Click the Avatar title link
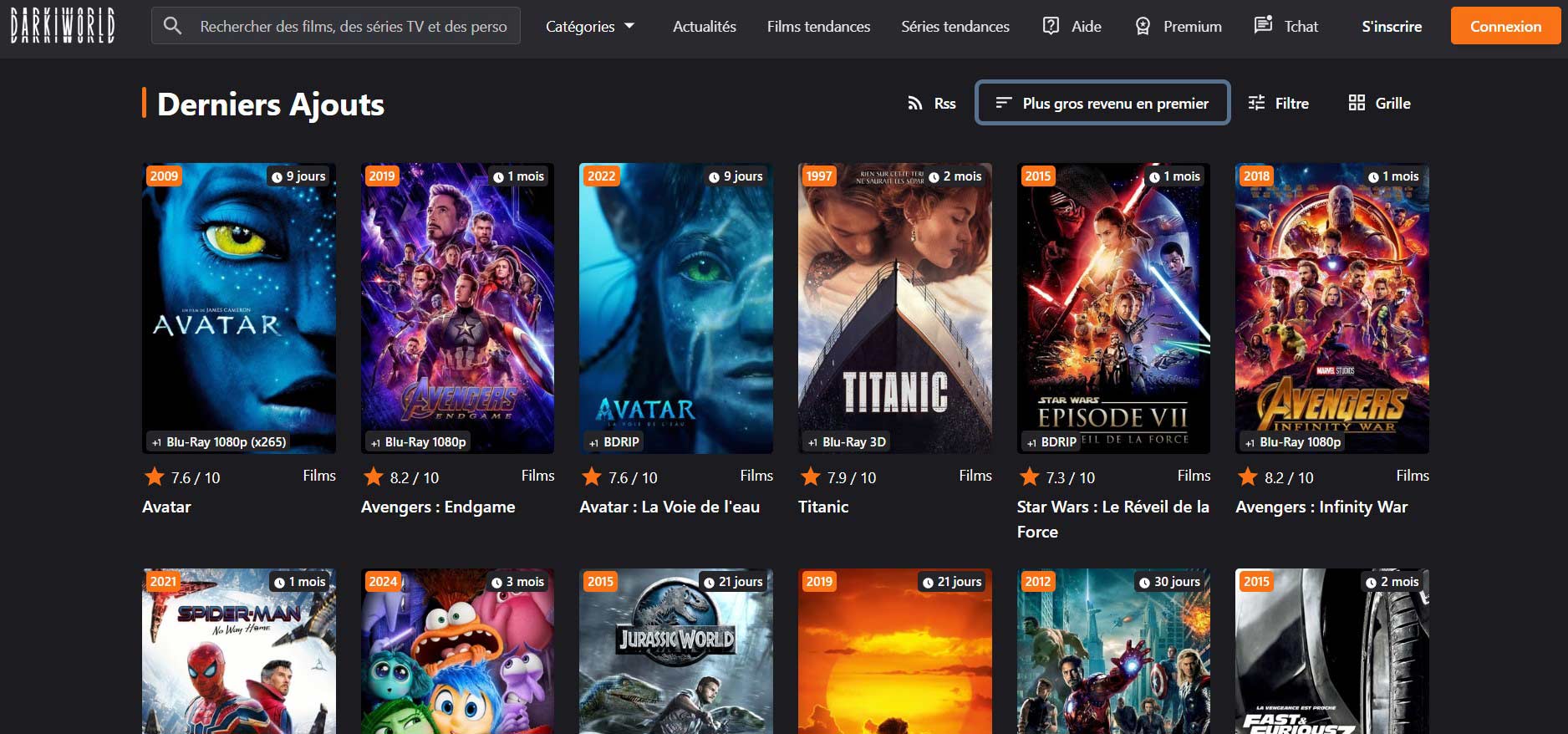This screenshot has height=734, width=1568. 166,507
